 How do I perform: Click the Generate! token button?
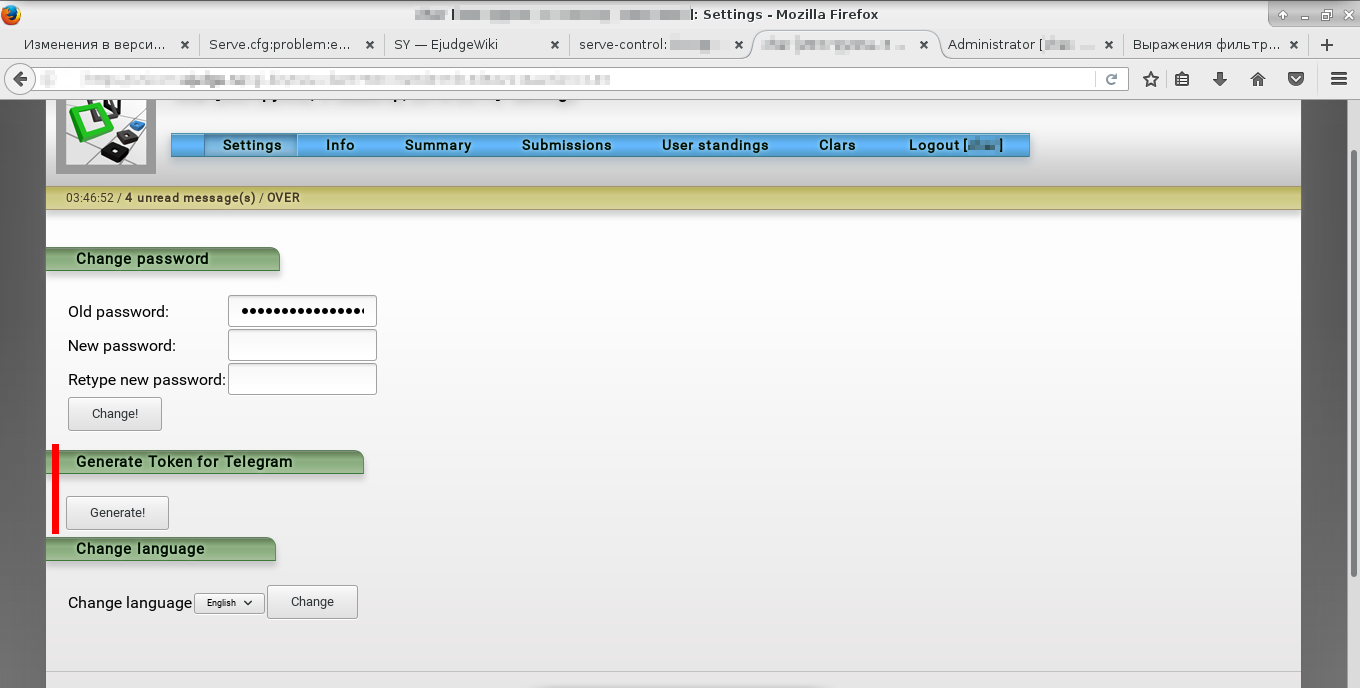point(117,513)
